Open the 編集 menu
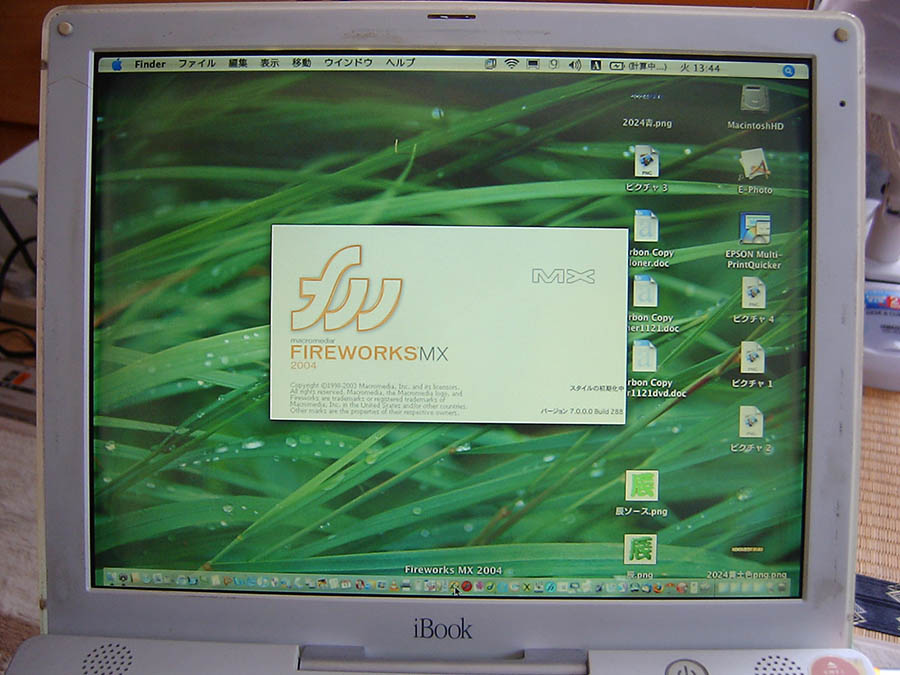Screen dimensions: 900x675 [x=238, y=63]
